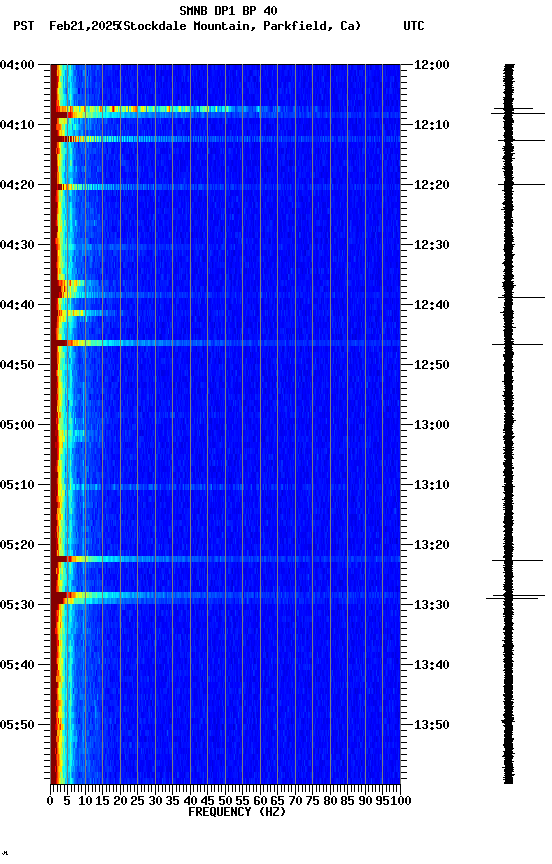Click the seismogram spike near 12:08 UTC

pos(518,114)
